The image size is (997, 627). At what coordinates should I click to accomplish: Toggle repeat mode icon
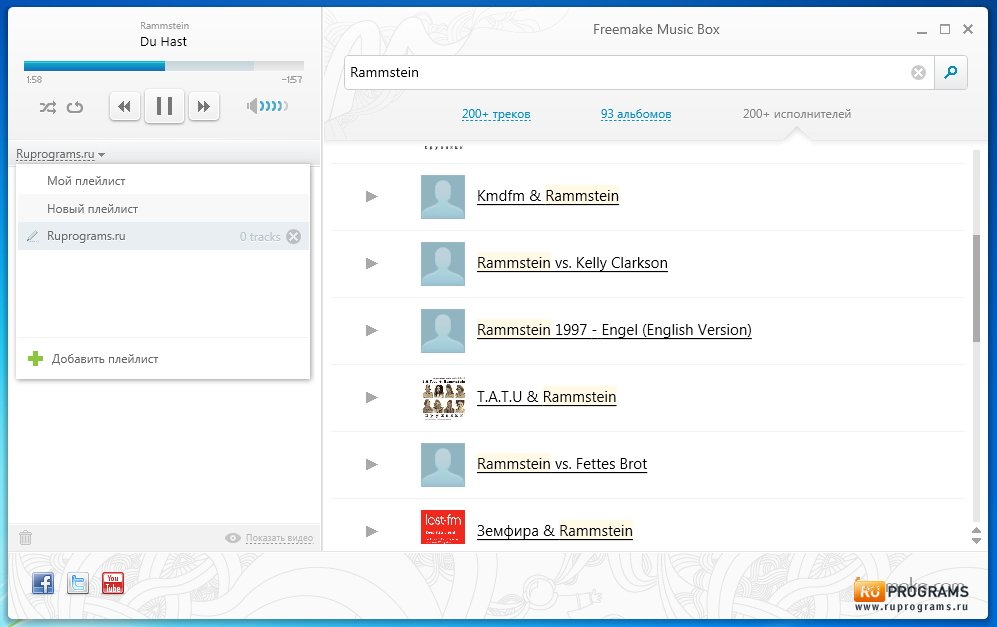click(x=75, y=107)
